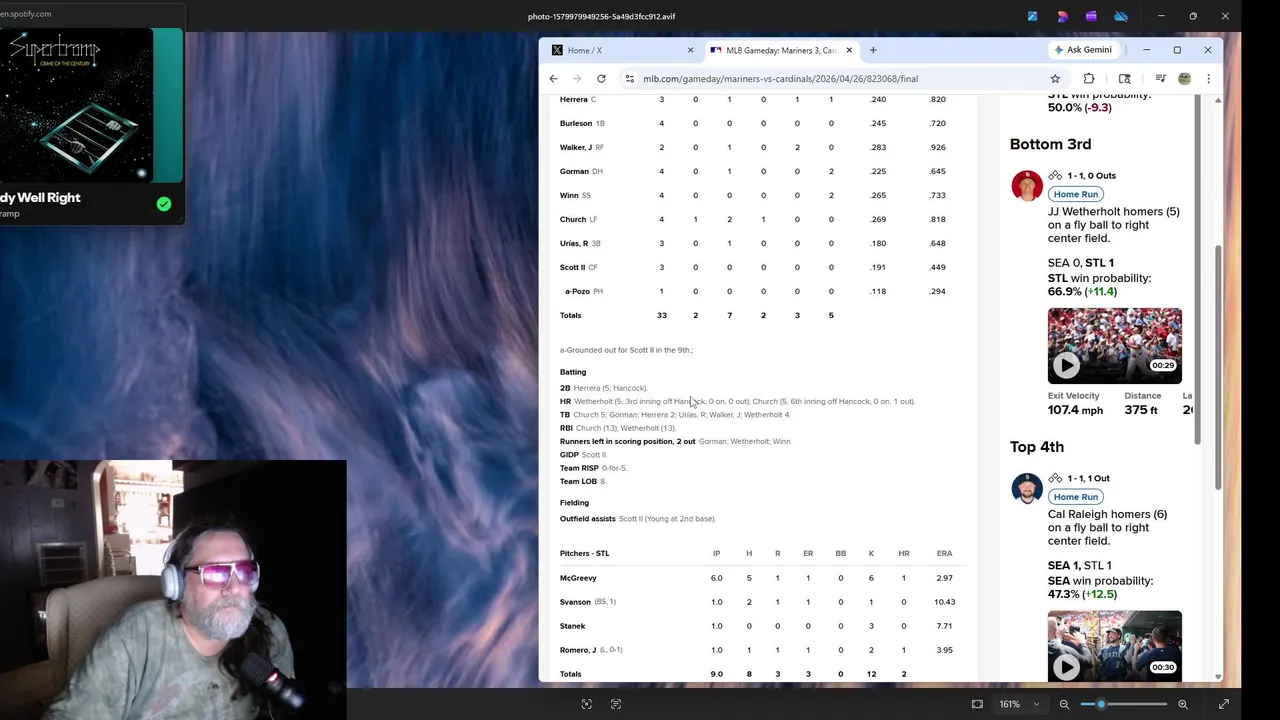Screen dimensions: 1280x720
Task: Play the Wetherholt home run video
Action: point(1066,365)
